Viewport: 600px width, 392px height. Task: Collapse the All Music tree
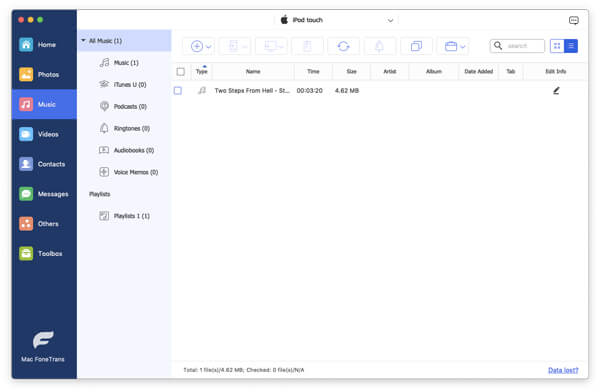(x=83, y=40)
